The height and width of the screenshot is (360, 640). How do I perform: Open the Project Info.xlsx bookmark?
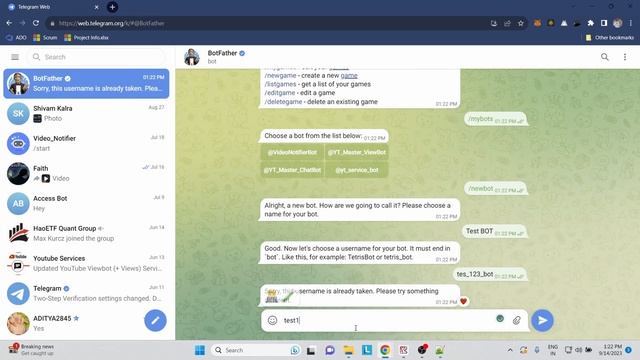86,38
